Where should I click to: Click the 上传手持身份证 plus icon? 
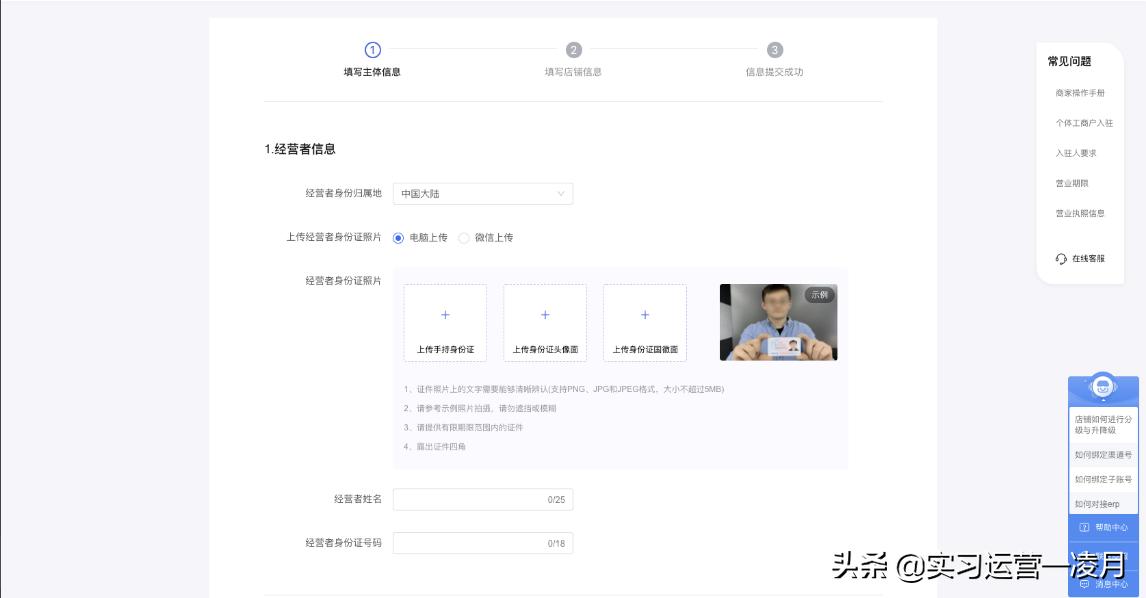[x=444, y=314]
